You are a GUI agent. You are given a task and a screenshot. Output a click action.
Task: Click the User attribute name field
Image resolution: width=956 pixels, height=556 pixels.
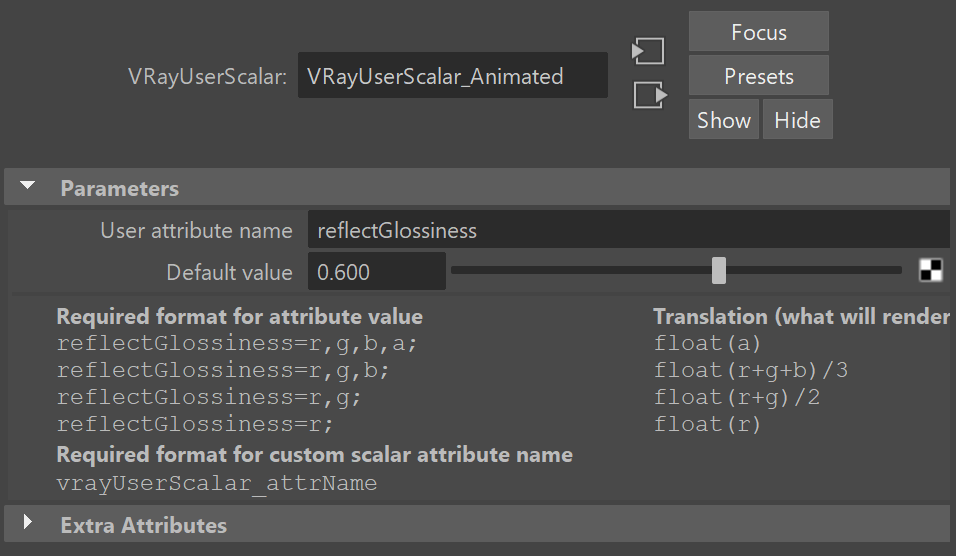point(629,229)
